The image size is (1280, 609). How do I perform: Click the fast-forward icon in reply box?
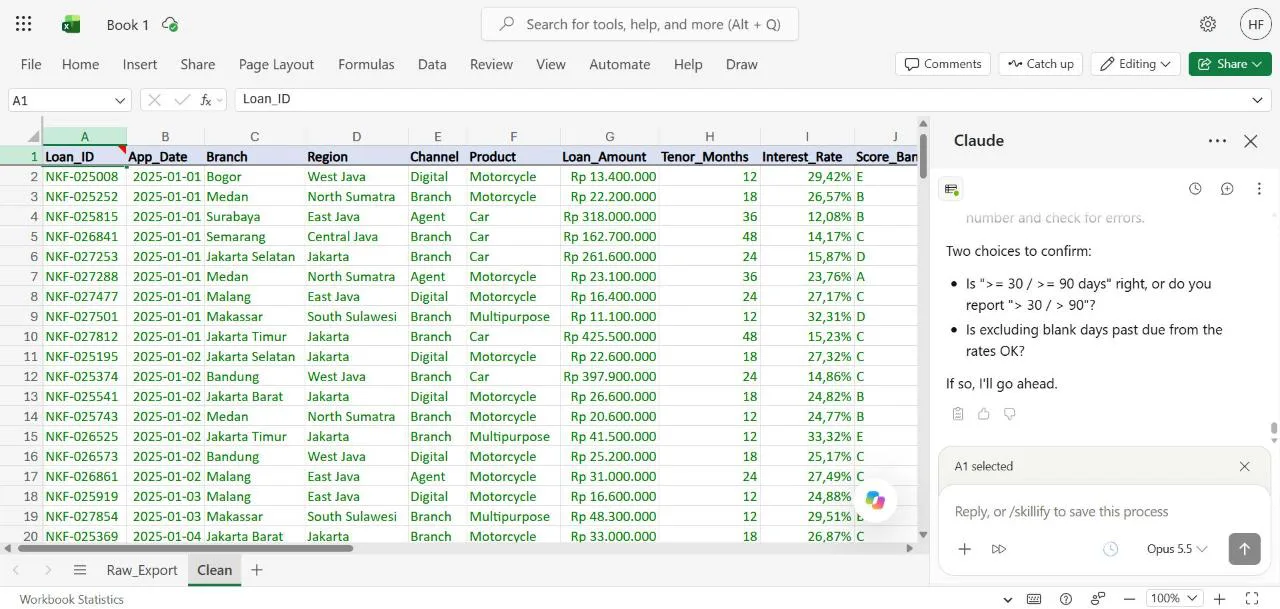tap(998, 549)
